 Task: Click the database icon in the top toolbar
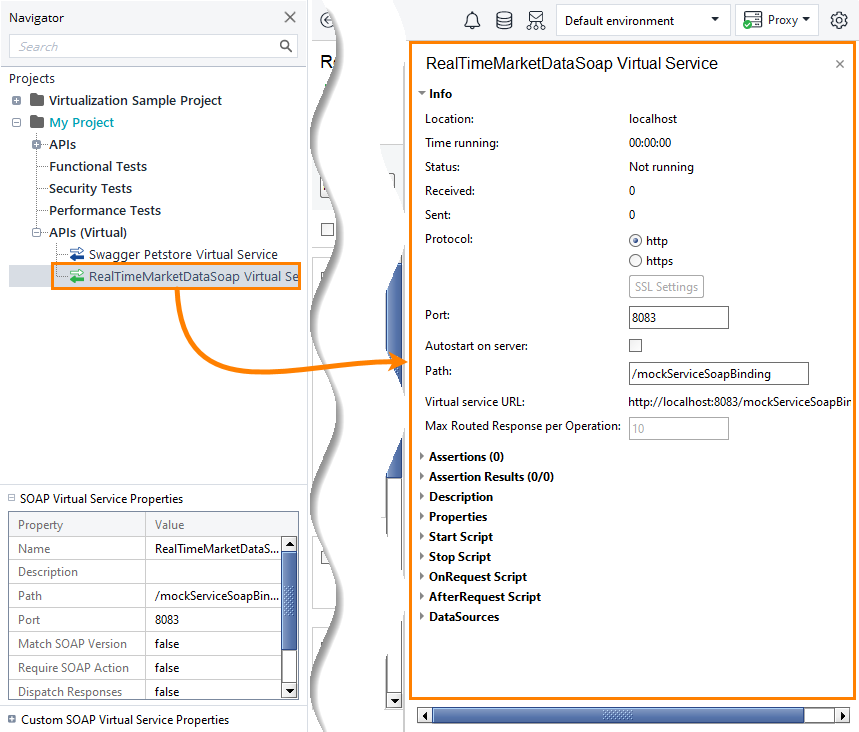[x=503, y=20]
